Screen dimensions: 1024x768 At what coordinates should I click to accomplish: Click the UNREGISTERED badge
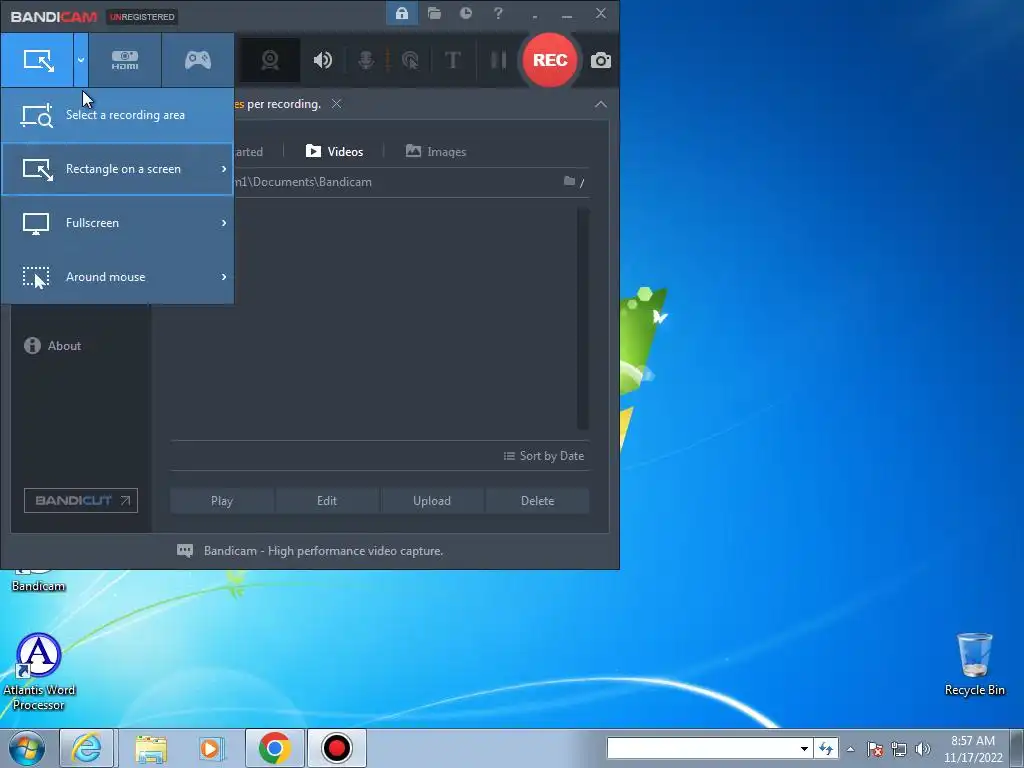[142, 16]
